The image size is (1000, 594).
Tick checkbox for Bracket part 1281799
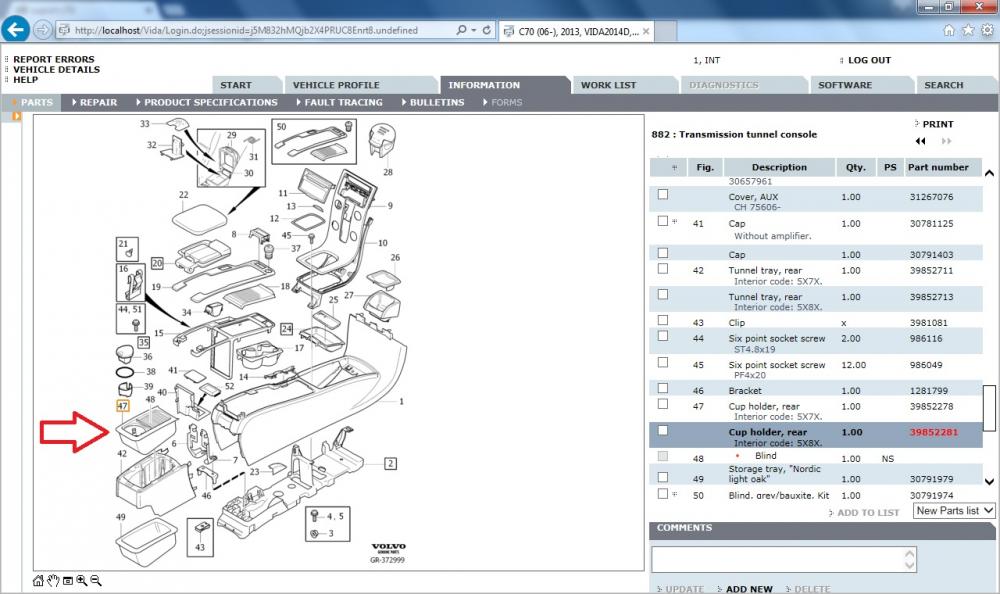point(663,388)
